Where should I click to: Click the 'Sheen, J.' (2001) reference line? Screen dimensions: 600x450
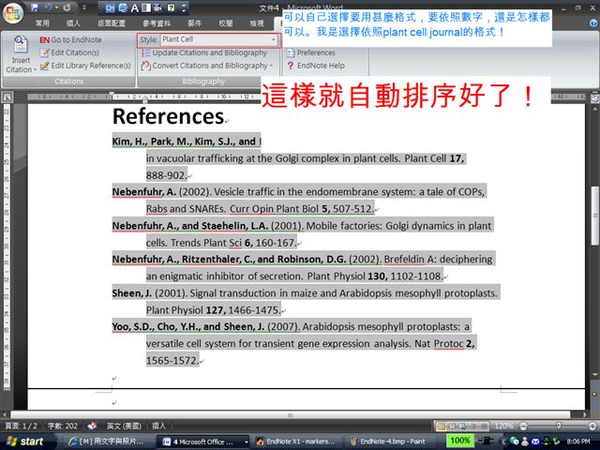tap(305, 293)
